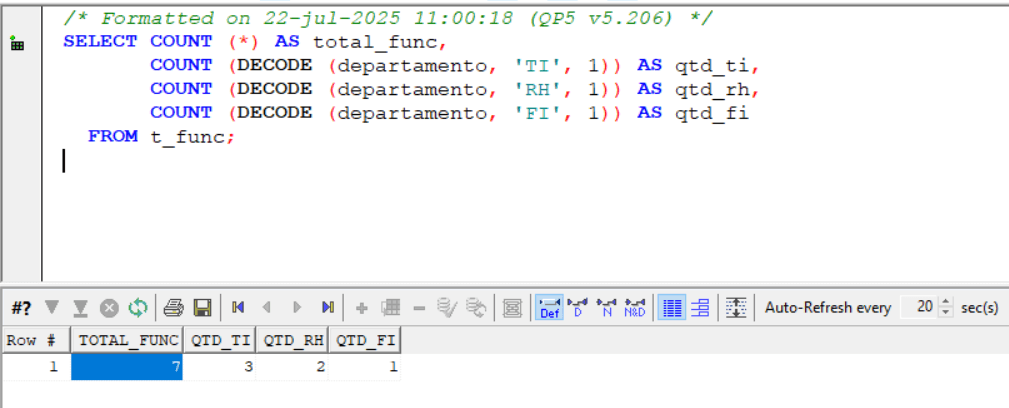
Task: Select the QTD_RH cell with value 2
Action: pyautogui.click(x=292, y=367)
